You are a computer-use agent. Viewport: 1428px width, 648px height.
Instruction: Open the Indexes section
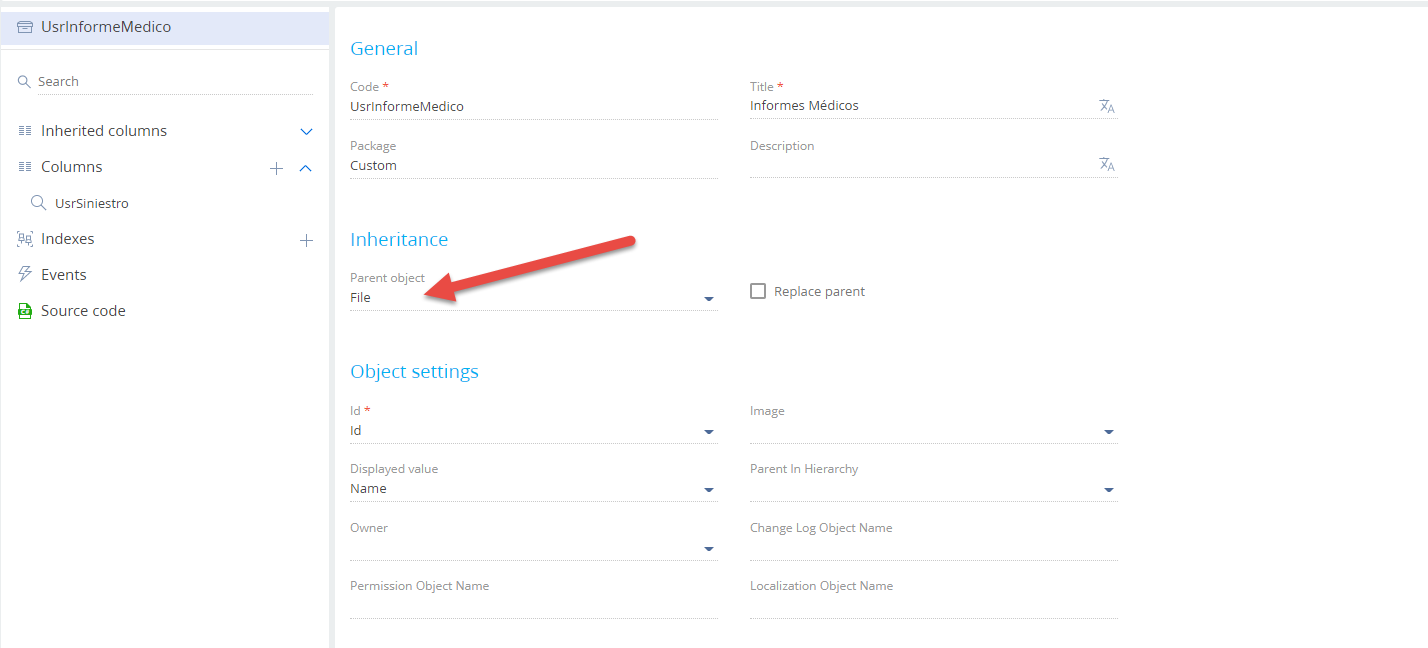tap(68, 239)
